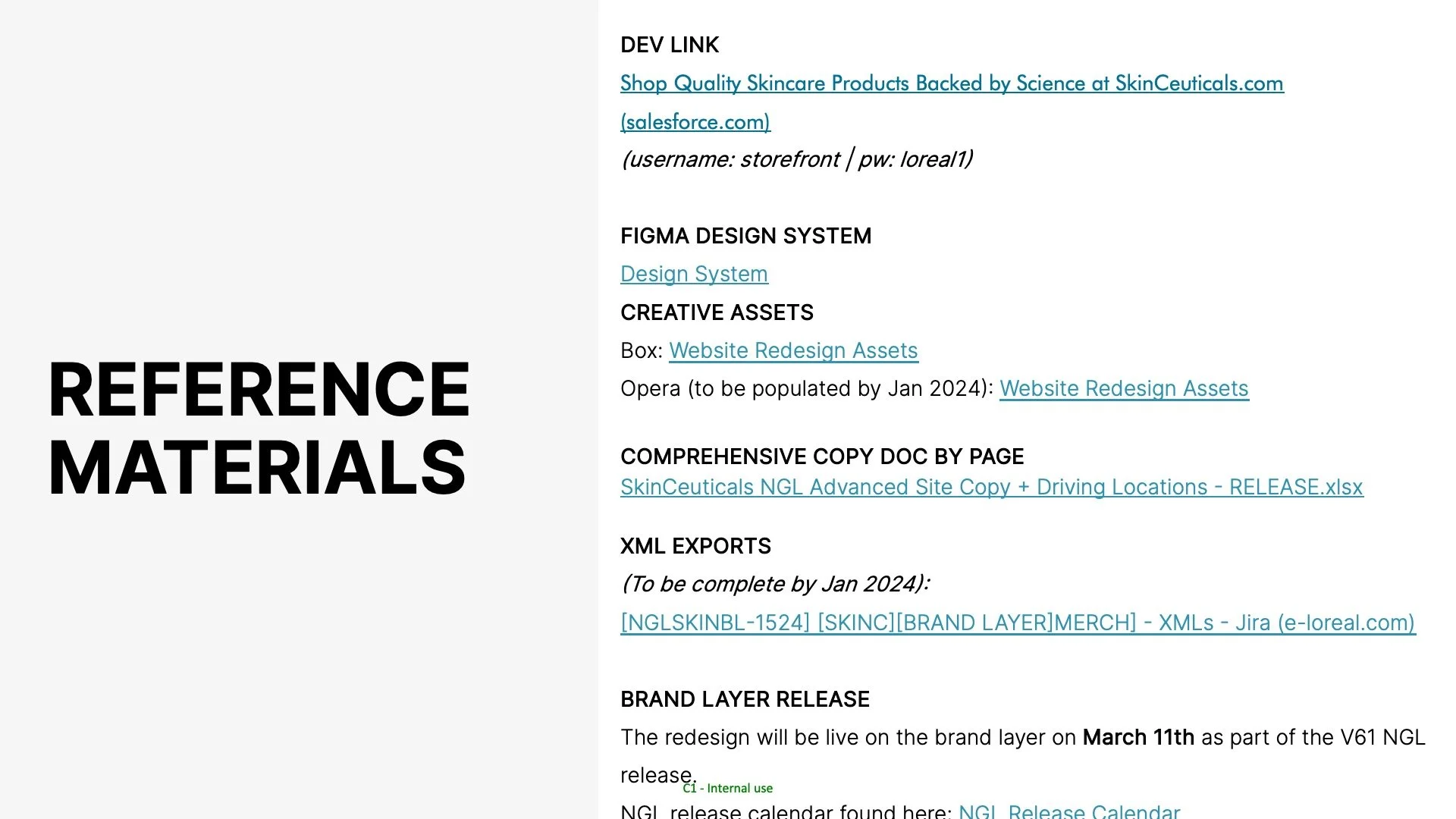Open the Shop Quality Skincare Products link

951,83
